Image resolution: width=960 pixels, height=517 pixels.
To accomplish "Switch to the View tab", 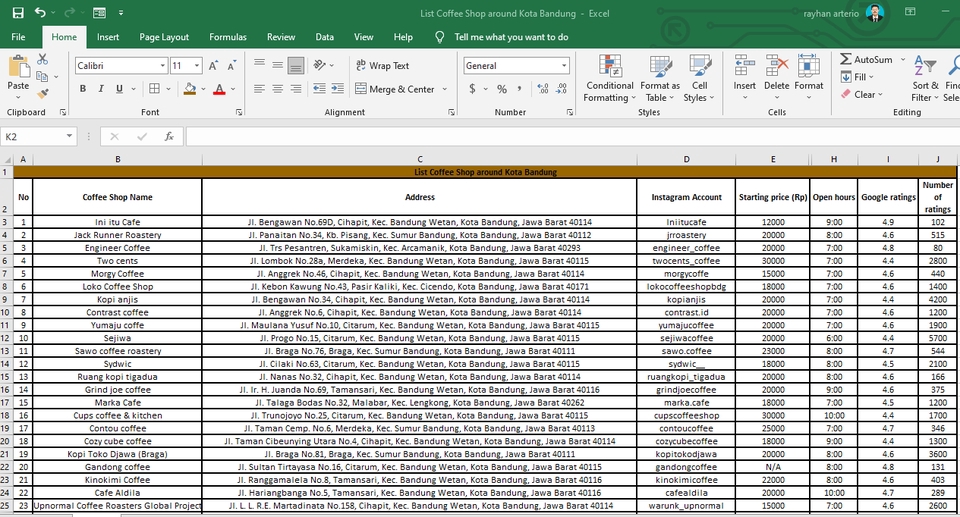I will pyautogui.click(x=364, y=37).
